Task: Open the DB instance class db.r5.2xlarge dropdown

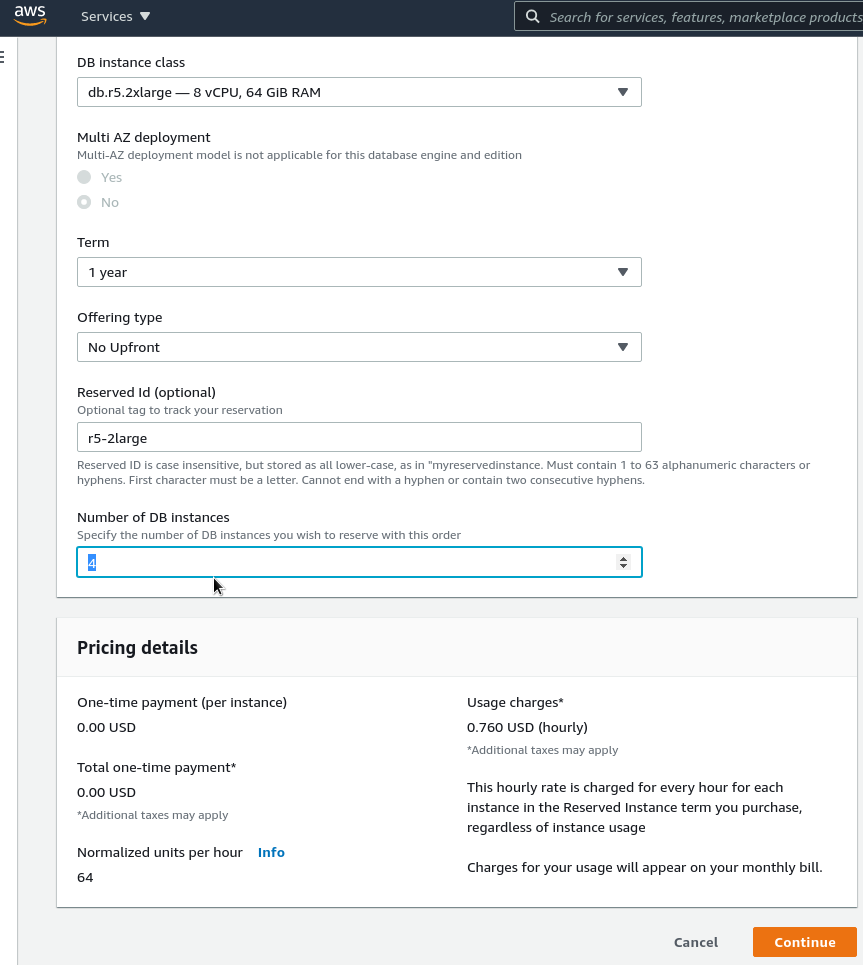Action: pos(359,92)
